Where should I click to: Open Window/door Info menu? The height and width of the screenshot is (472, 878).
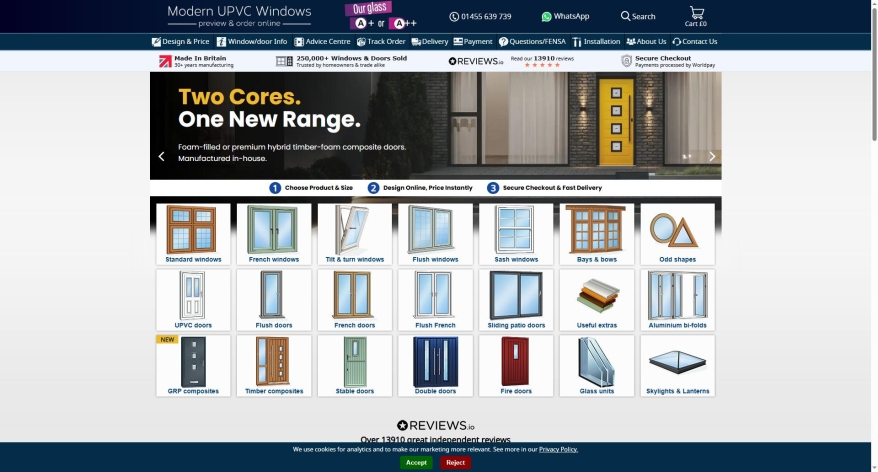[252, 41]
